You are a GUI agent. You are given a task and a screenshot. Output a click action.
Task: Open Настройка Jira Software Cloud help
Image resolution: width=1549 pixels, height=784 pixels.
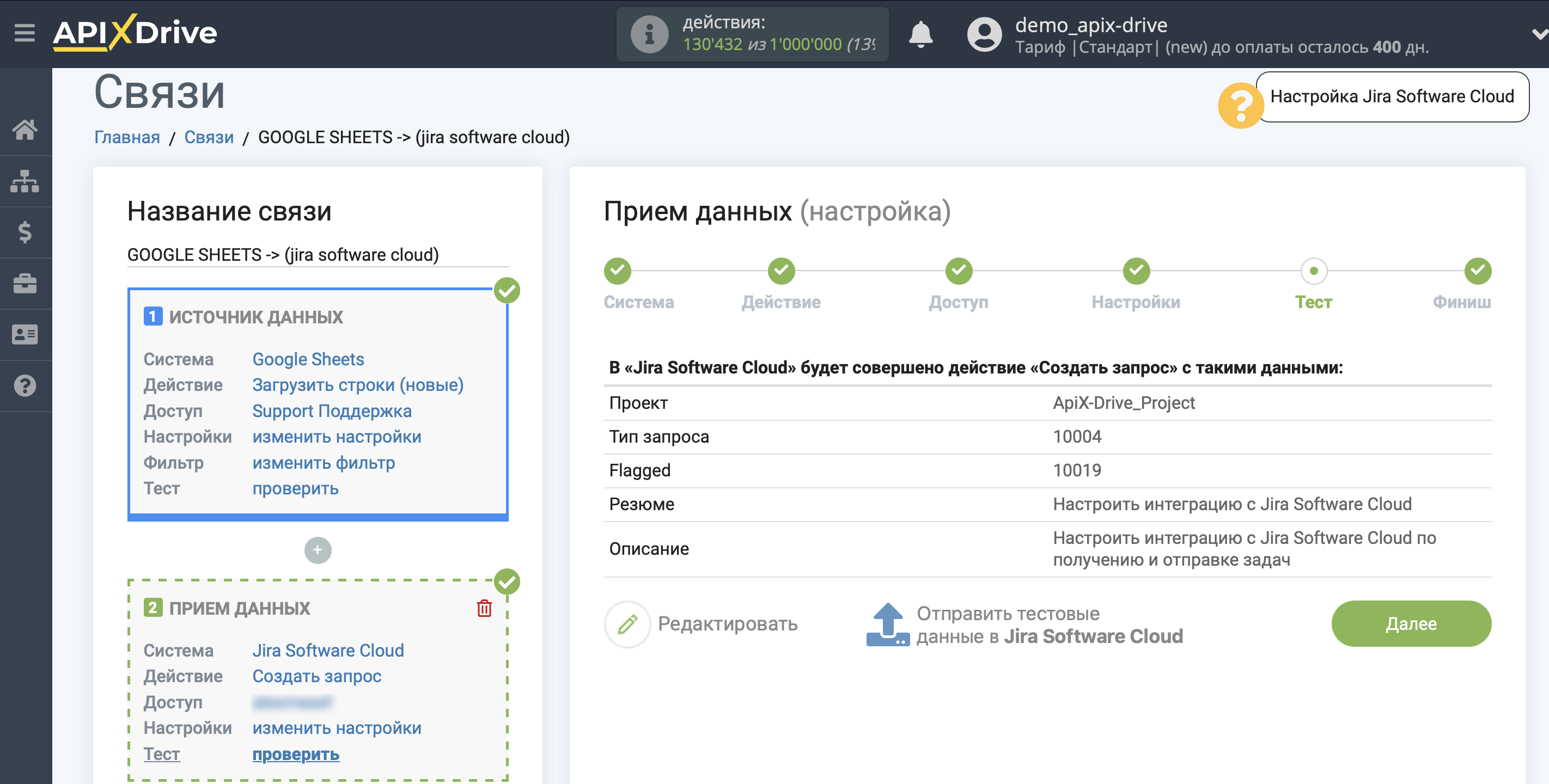(x=1392, y=97)
